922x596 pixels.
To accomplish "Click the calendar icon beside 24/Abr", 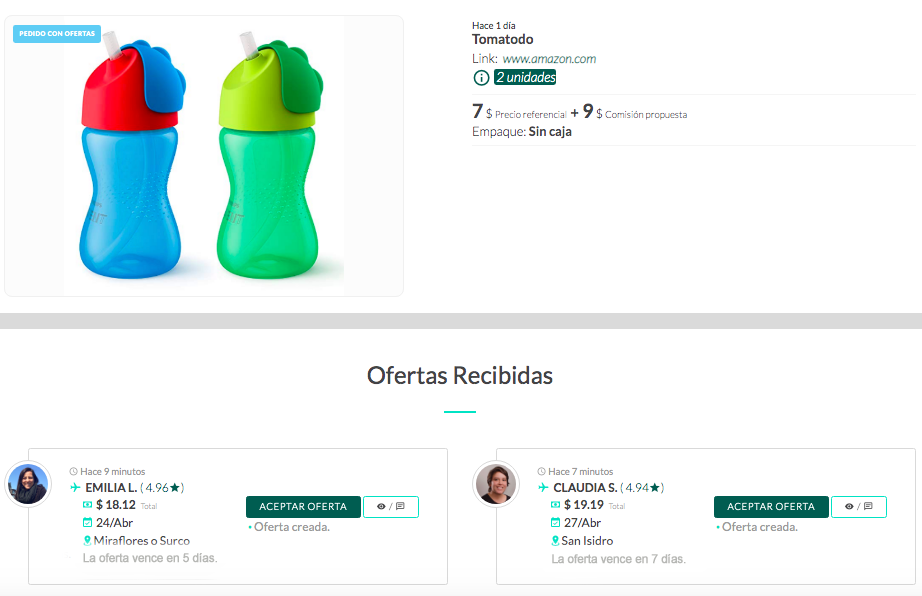I will click(88, 522).
